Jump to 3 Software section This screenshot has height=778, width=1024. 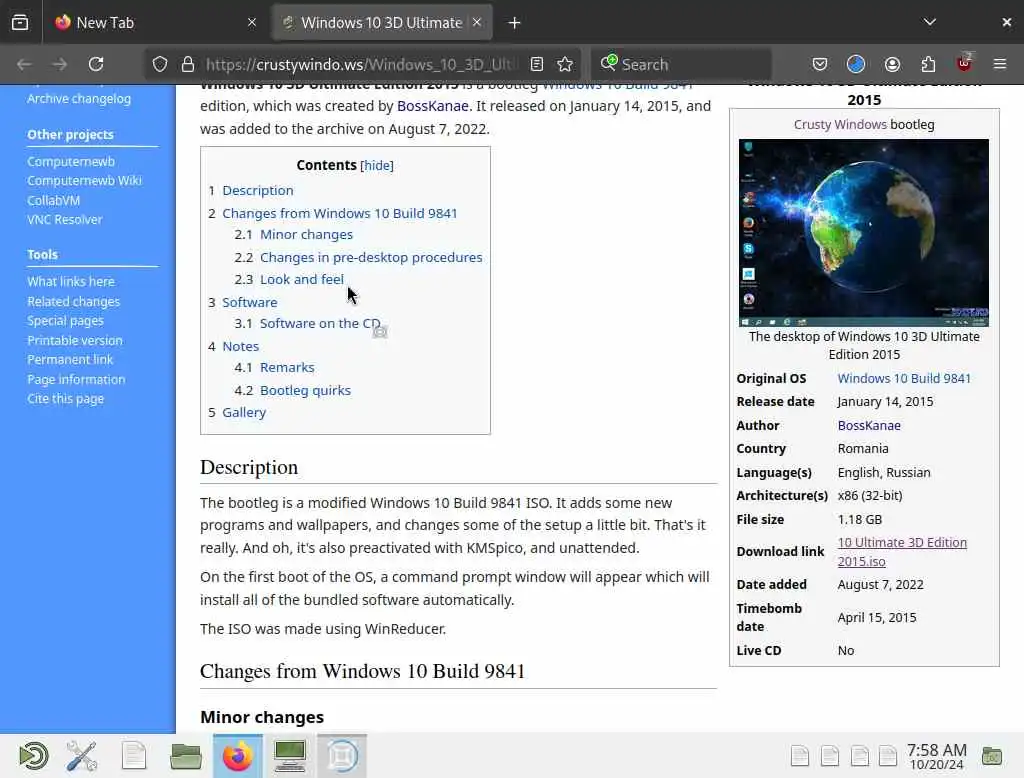point(249,302)
